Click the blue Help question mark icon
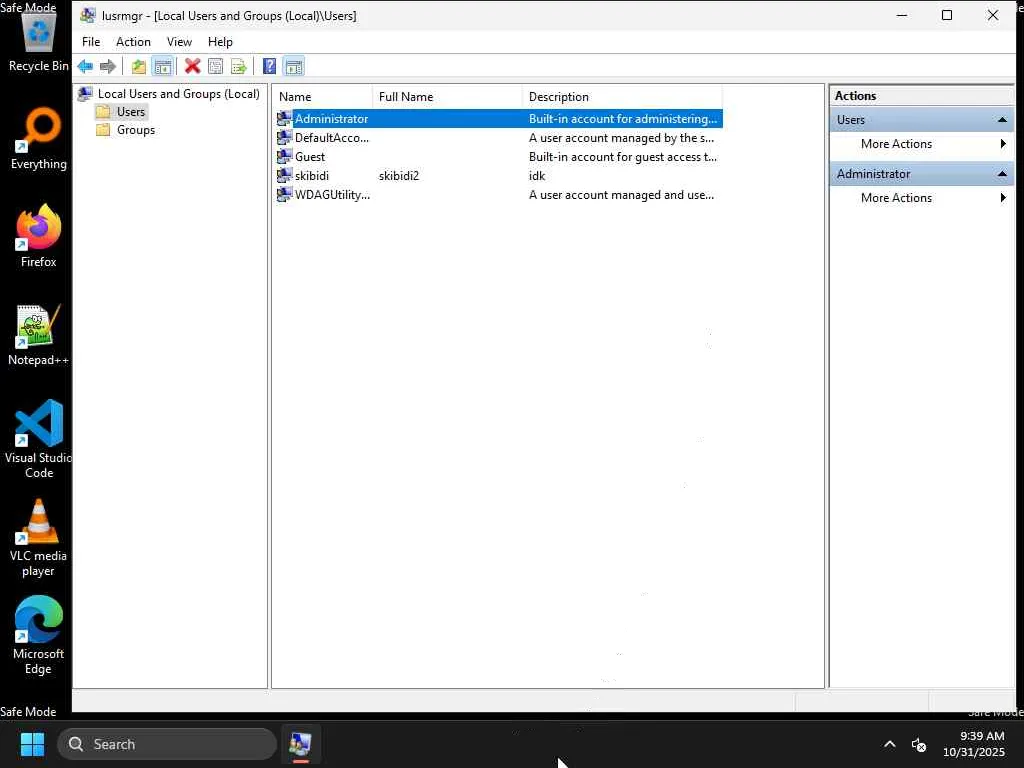The image size is (1024, 768). [269, 66]
